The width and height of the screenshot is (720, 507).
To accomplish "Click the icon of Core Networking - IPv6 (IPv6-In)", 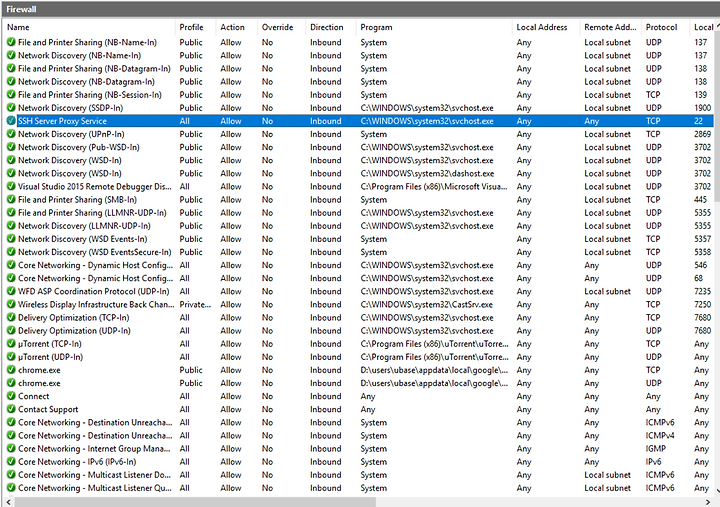I will pos(11,462).
